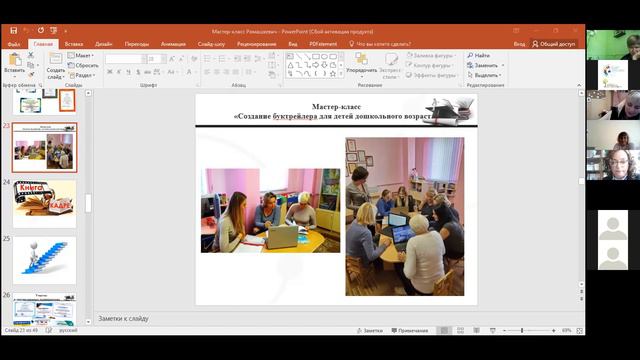Viewport: 640px width, 360px height.
Task: Start slideshow from status bar icon
Action: coord(493,330)
